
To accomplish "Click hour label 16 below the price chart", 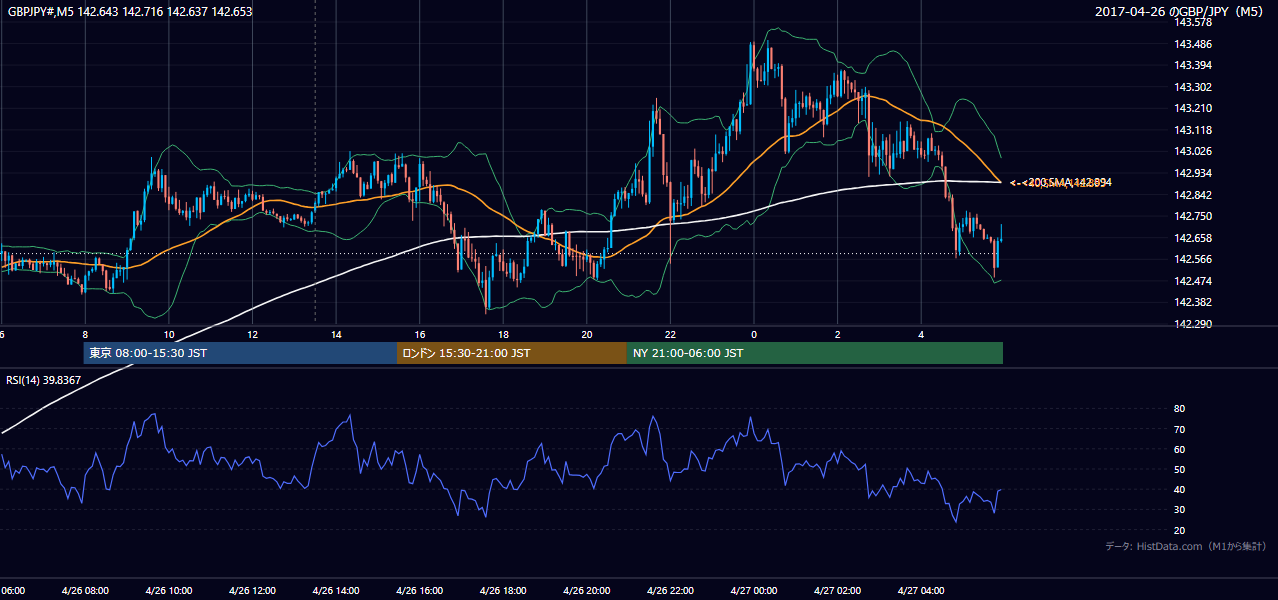I will 420,334.
